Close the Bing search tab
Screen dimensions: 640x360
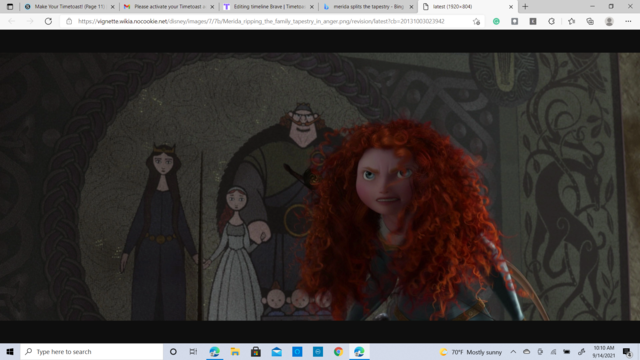pos(411,7)
